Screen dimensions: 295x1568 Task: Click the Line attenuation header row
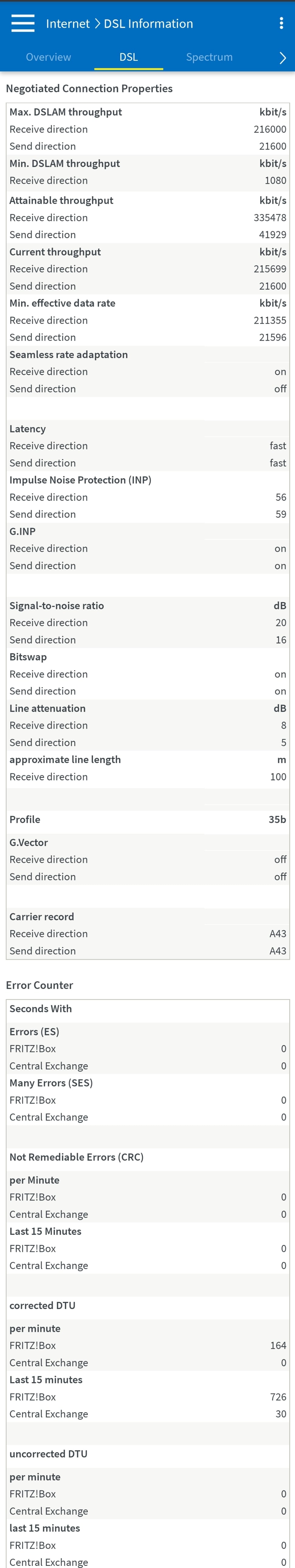[148, 709]
